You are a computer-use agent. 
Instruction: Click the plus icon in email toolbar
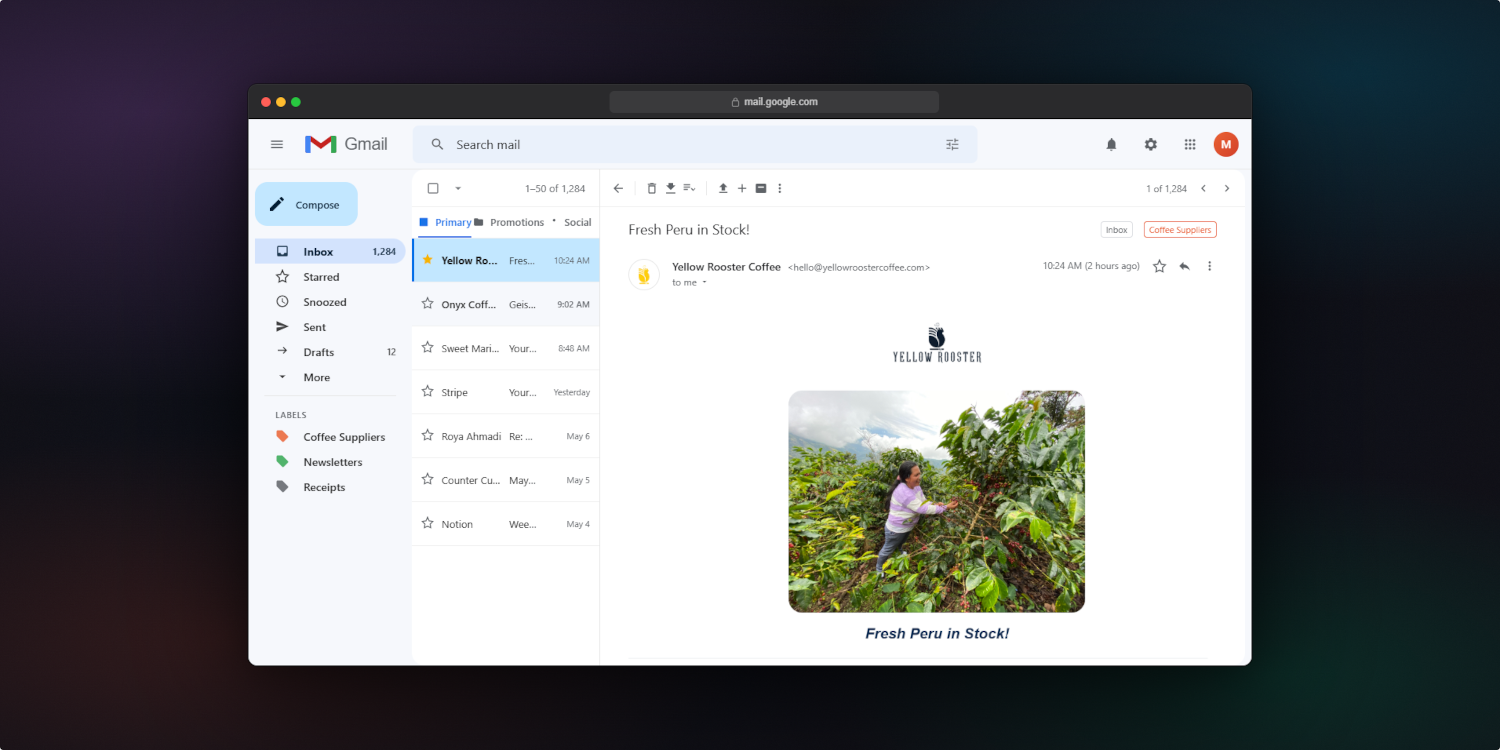click(742, 188)
